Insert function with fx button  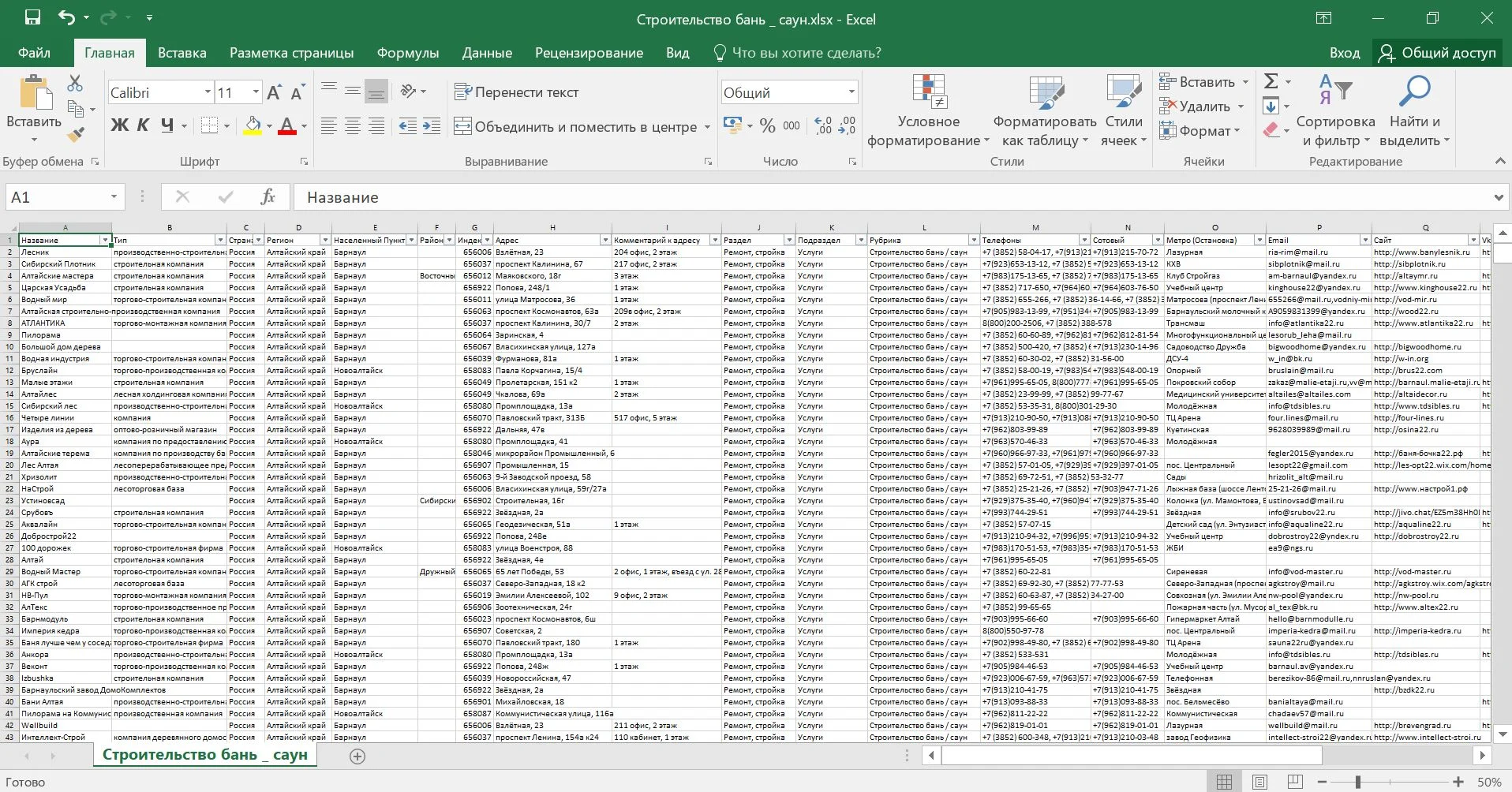pos(268,196)
